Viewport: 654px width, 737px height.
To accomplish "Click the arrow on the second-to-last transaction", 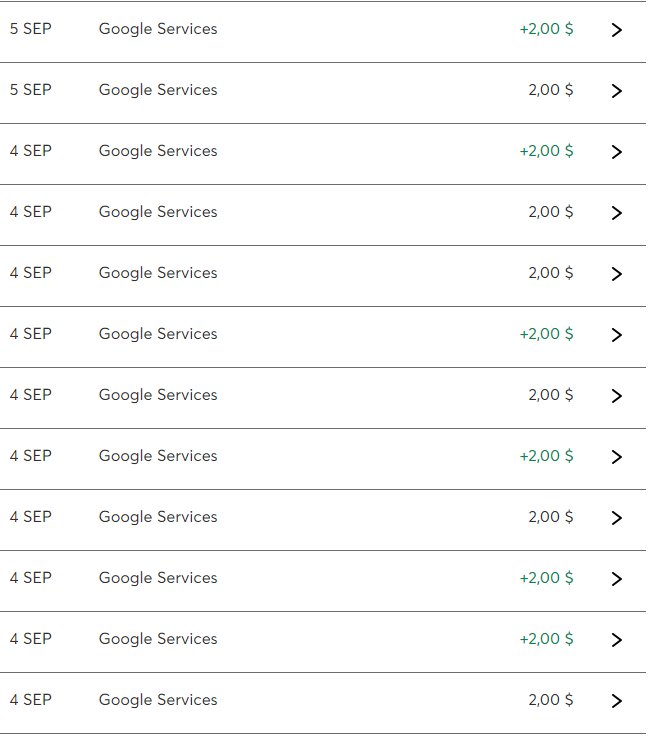I will [x=616, y=640].
